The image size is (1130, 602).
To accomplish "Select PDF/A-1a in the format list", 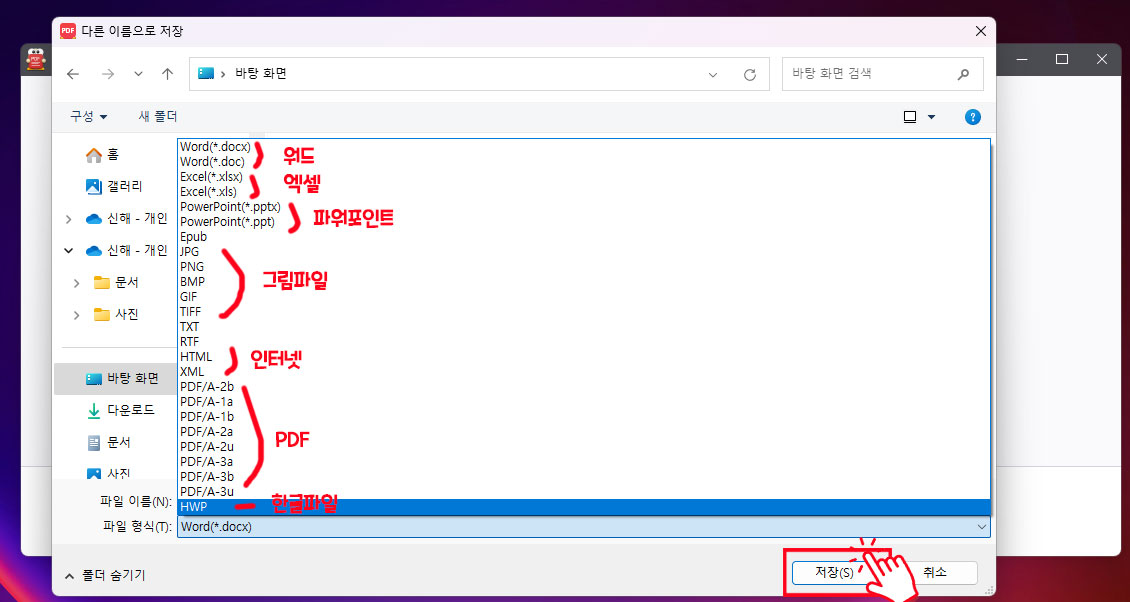I will pyautogui.click(x=584, y=402).
